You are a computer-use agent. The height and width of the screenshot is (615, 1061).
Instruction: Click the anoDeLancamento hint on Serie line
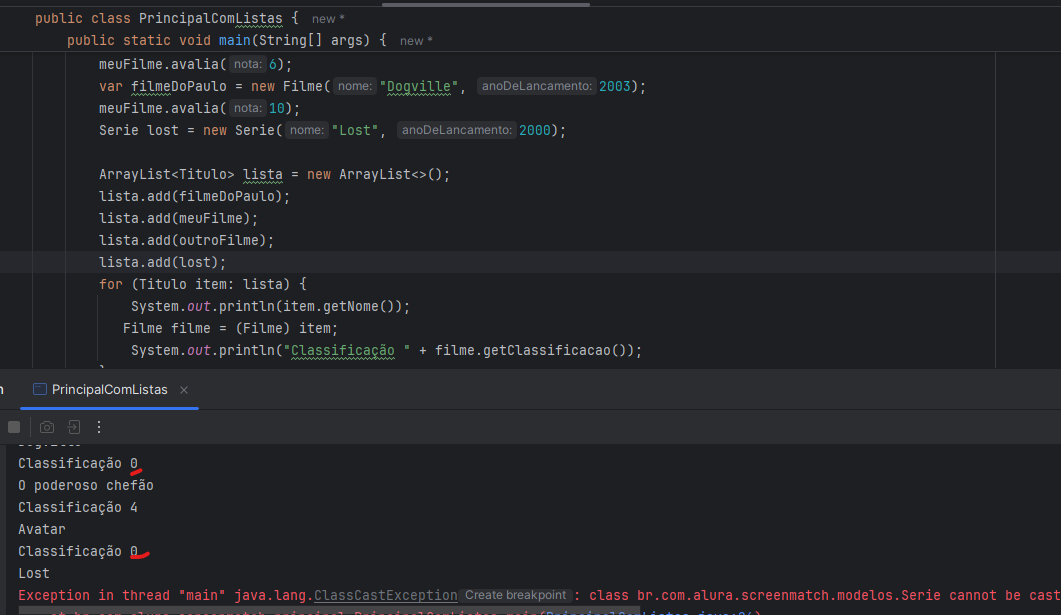pos(457,130)
